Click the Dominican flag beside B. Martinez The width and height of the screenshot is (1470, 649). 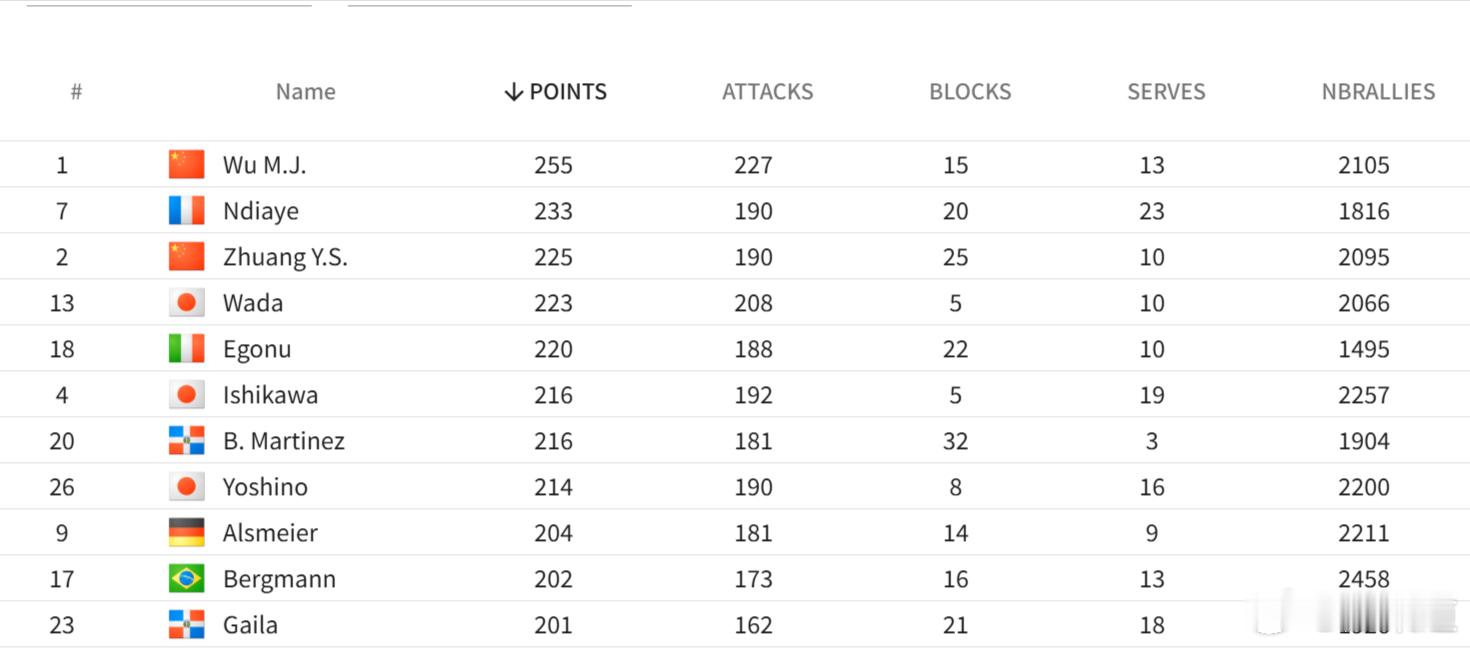pos(186,440)
